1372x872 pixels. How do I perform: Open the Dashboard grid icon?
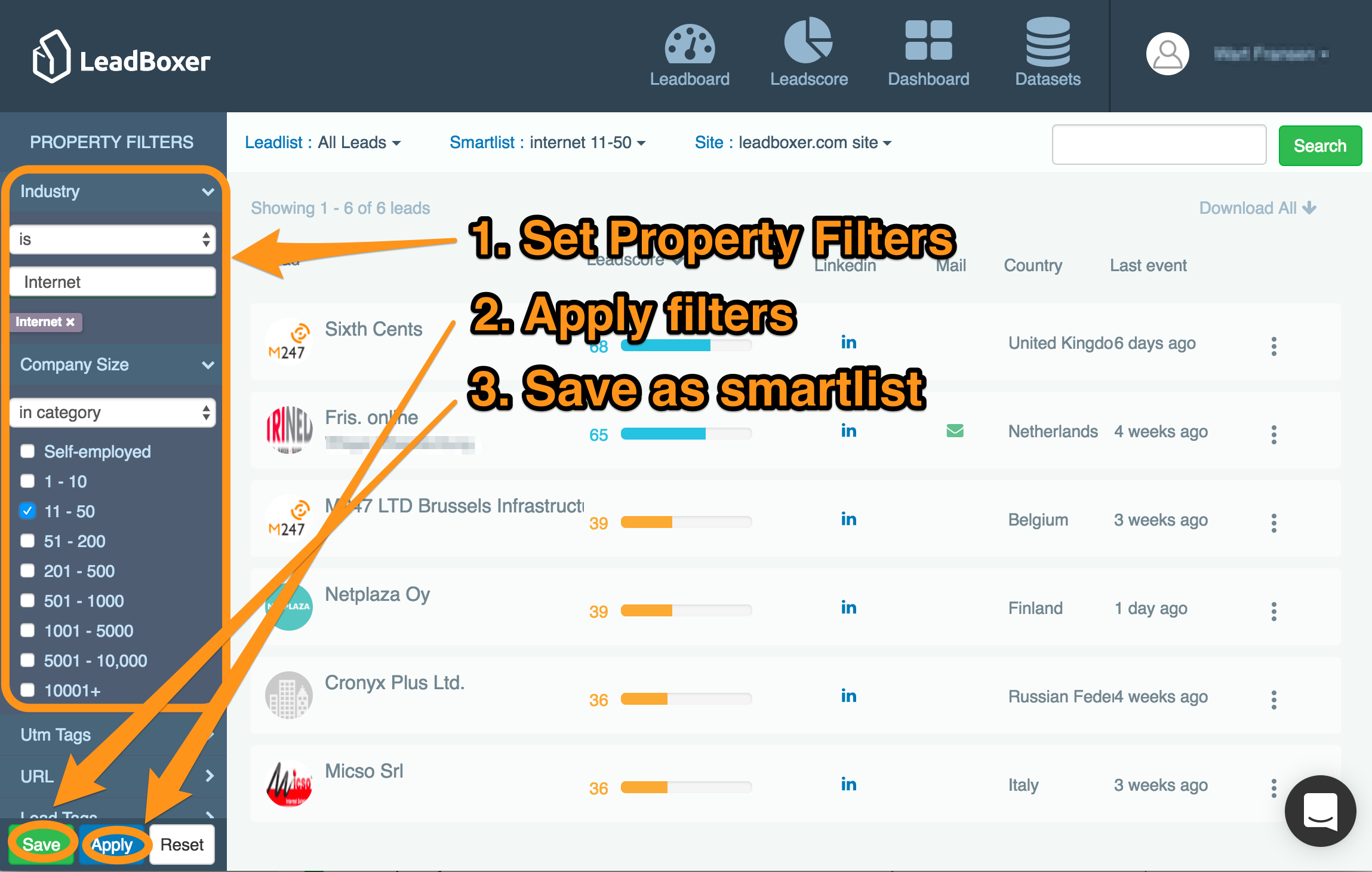(928, 41)
